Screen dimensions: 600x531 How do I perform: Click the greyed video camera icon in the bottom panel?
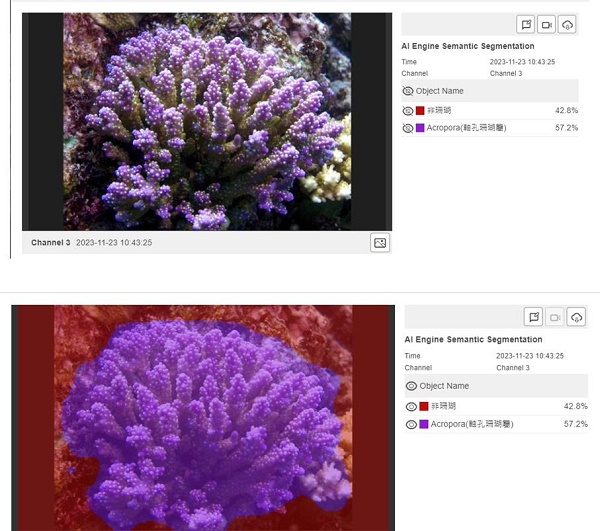coord(555,317)
